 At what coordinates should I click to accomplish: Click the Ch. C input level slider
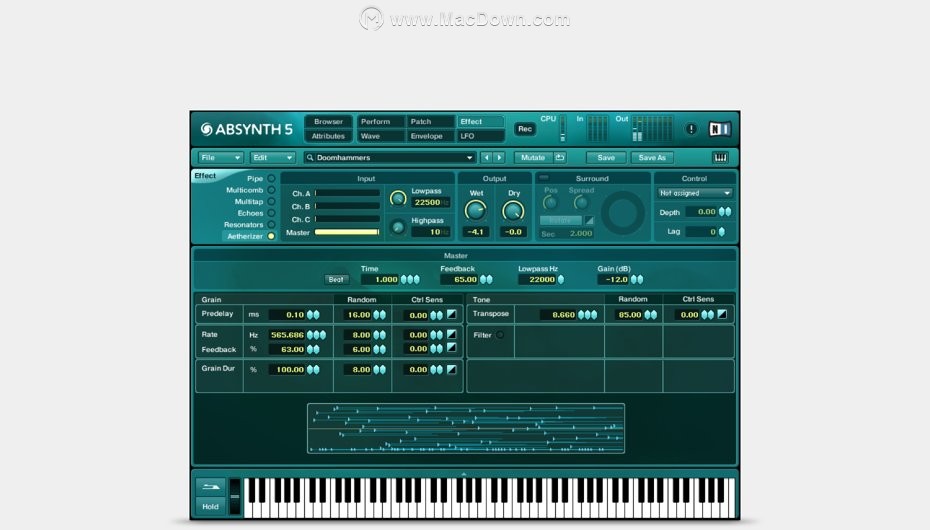(x=347, y=219)
